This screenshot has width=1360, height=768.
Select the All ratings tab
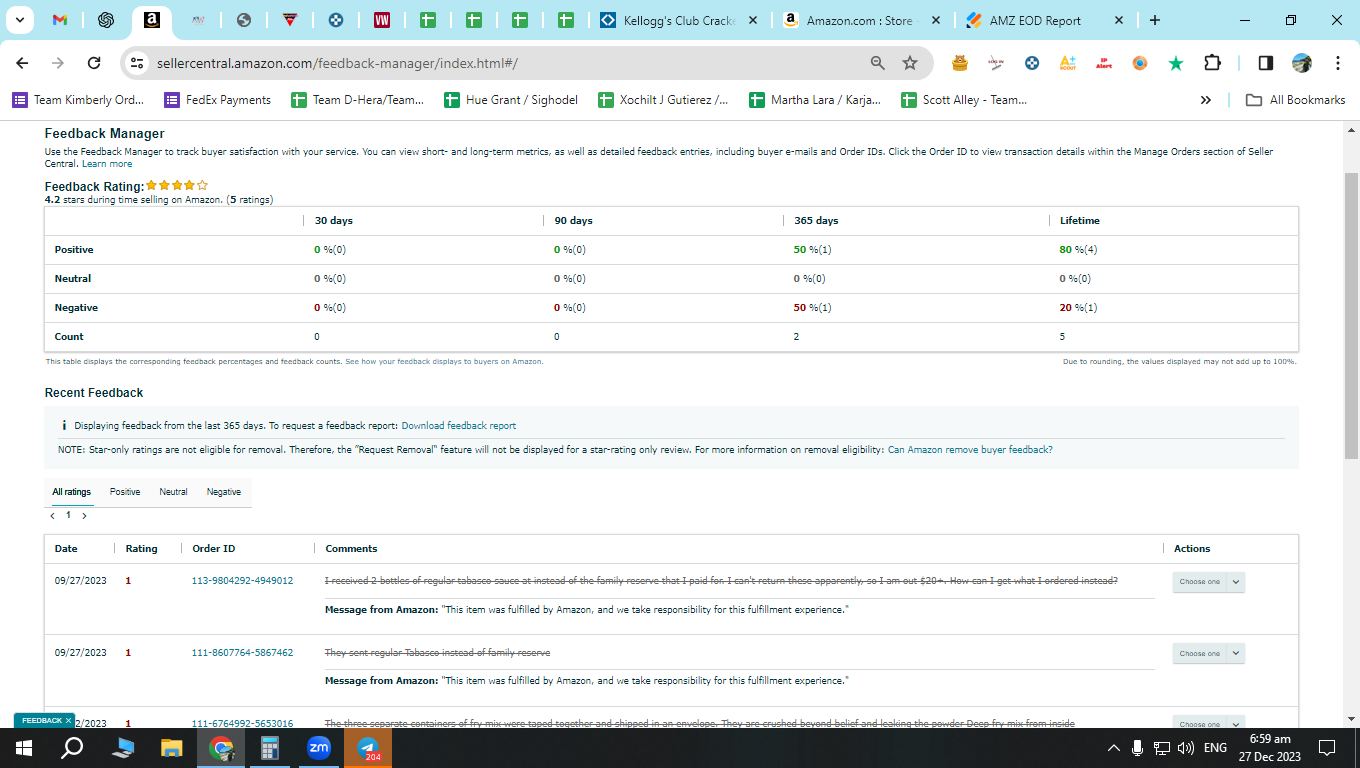tap(72, 492)
